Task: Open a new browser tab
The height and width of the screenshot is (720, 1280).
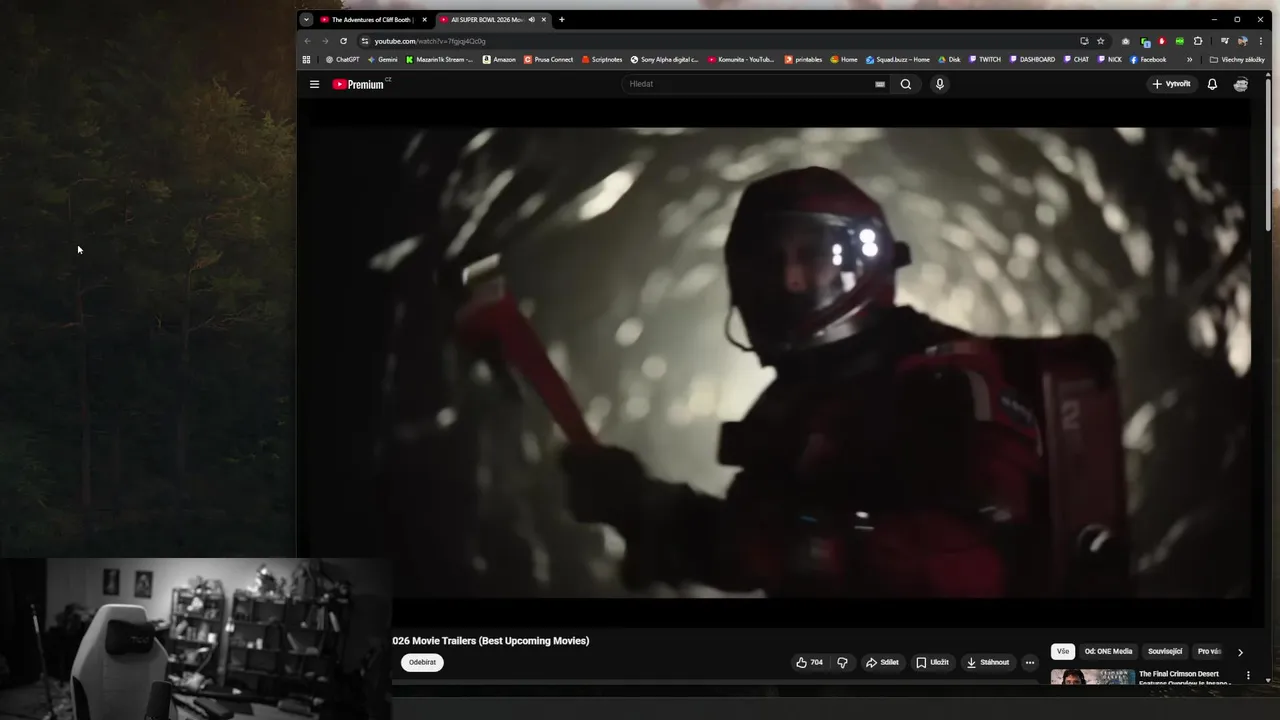Action: coord(562,20)
